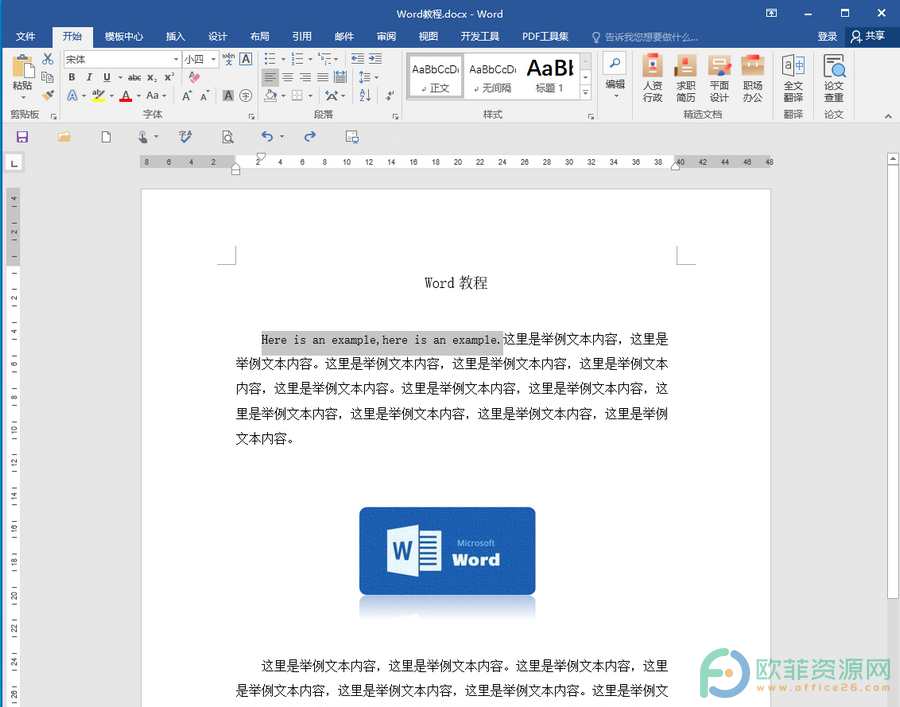
Task: Launch 全文翻译 full-text translation
Action: [x=793, y=79]
